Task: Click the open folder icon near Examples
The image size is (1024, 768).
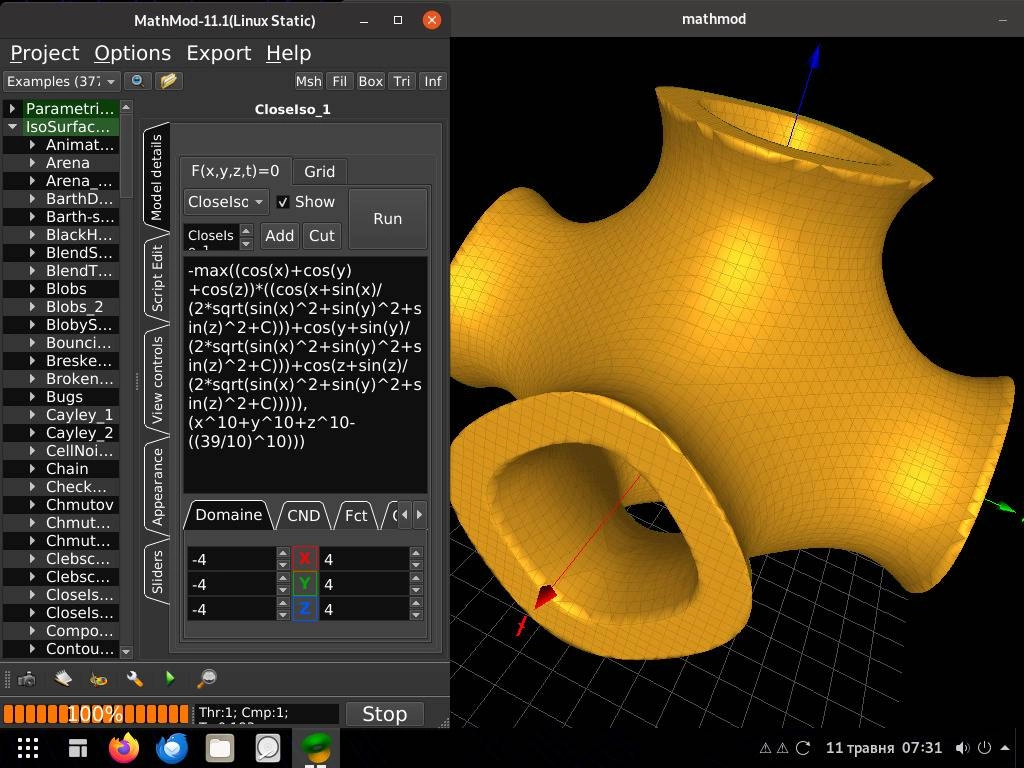Action: [168, 80]
